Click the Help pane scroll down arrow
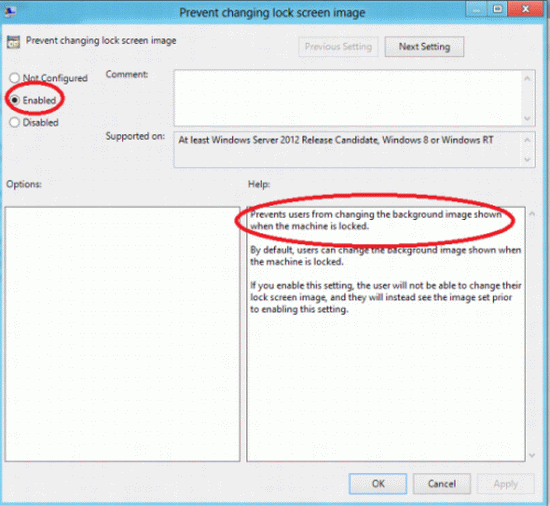This screenshot has height=506, width=550. [x=532, y=455]
